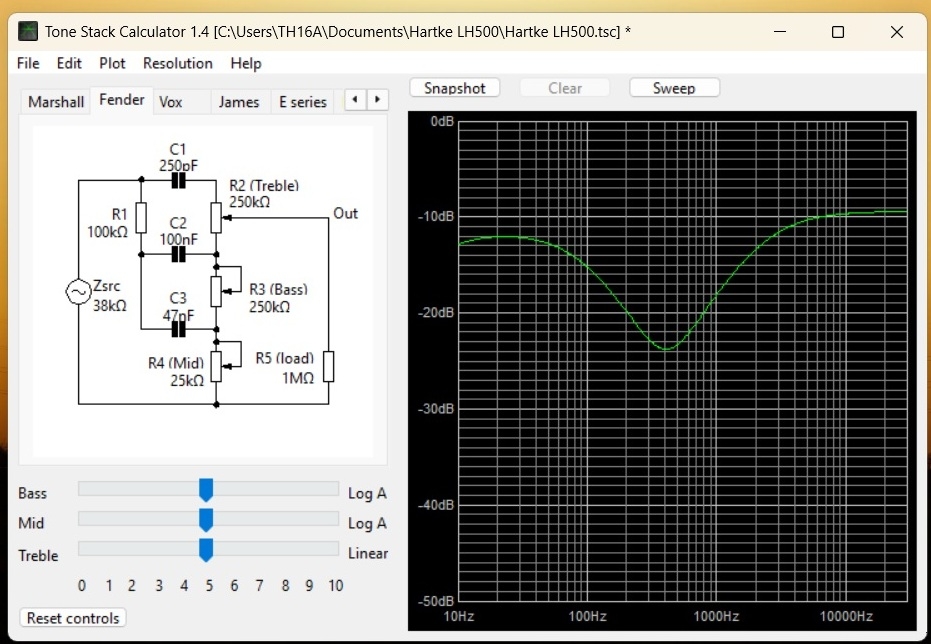Click the Linear label beside Treble
This screenshot has width=931, height=644.
click(x=368, y=553)
